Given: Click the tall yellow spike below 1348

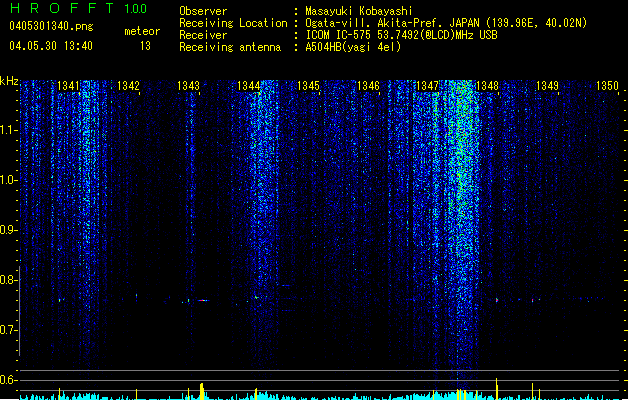Looking at the screenshot, I should pyautogui.click(x=497, y=388).
